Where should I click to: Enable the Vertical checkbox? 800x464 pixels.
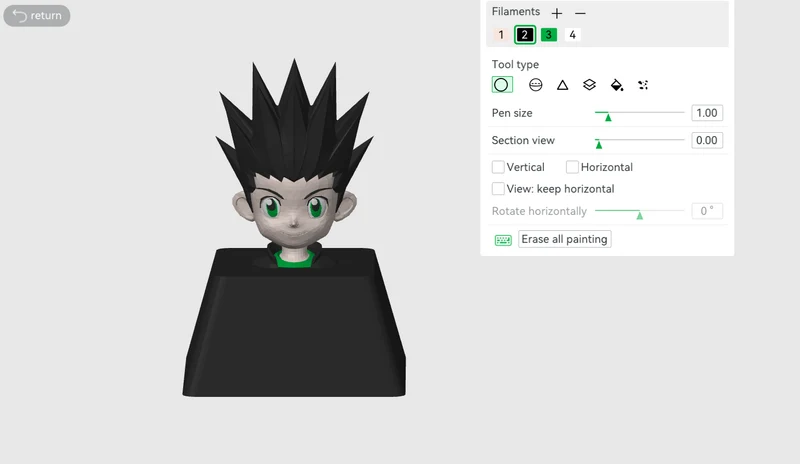click(498, 167)
